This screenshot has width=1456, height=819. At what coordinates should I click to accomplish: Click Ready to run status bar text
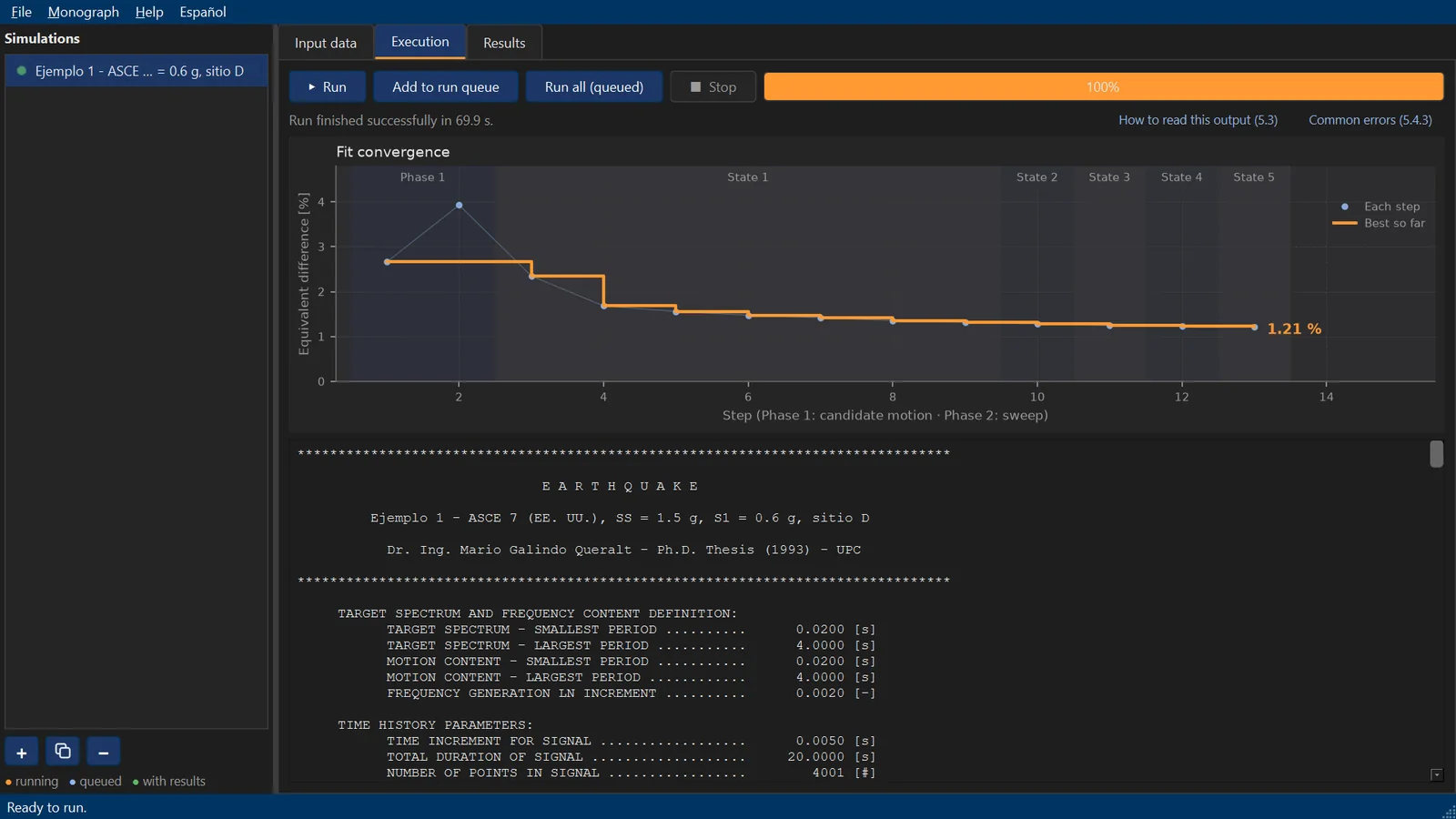46,808
